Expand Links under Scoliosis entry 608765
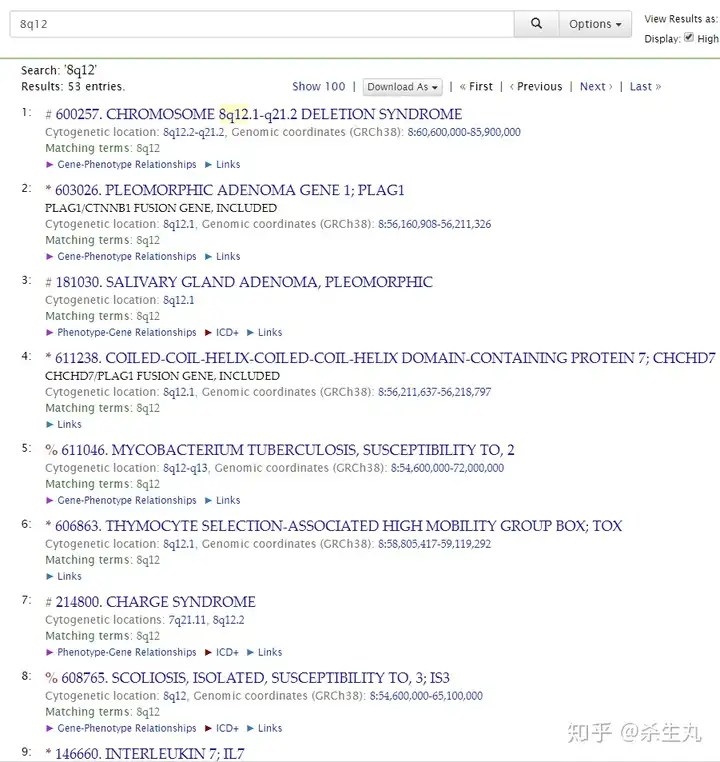Screen dimensions: 720x762 (x=264, y=728)
